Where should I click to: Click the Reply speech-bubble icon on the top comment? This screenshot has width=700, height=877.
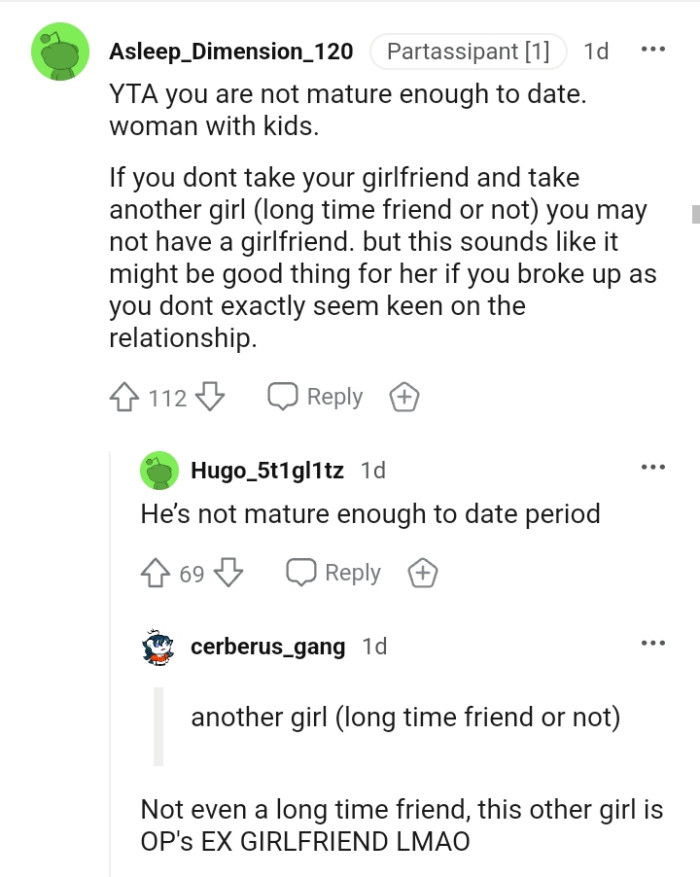(x=285, y=396)
